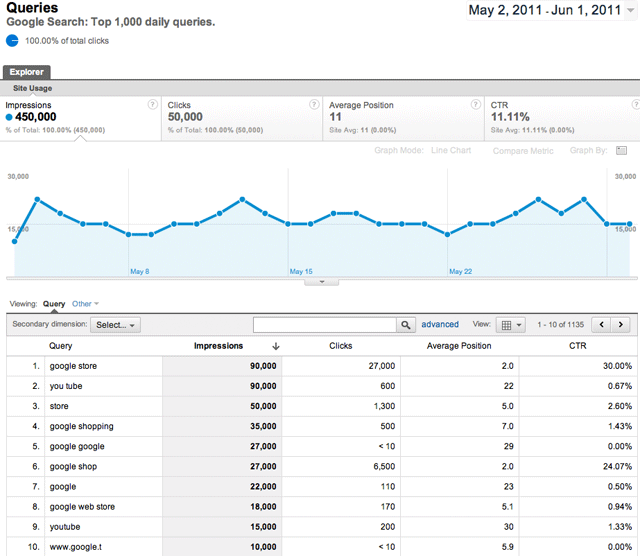Open the Secondary dimension Select dropdown
Image resolution: width=640 pixels, height=556 pixels.
tap(115, 325)
